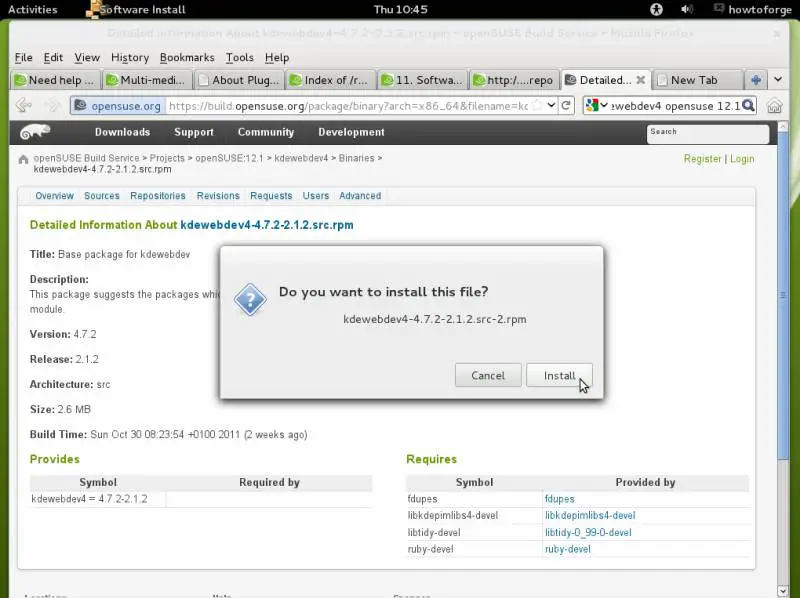Switch to the Repositories page tab
The width and height of the screenshot is (800, 598).
[x=158, y=196]
